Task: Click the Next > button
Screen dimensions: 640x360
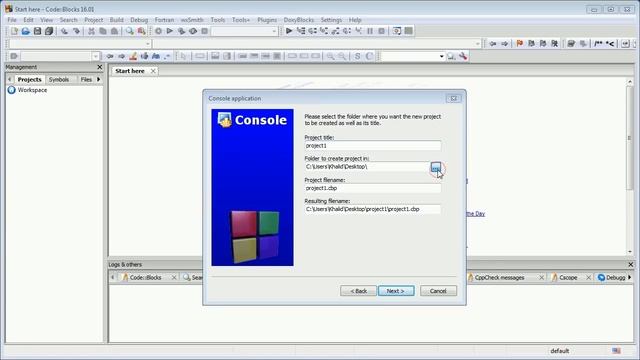Action: 396,291
